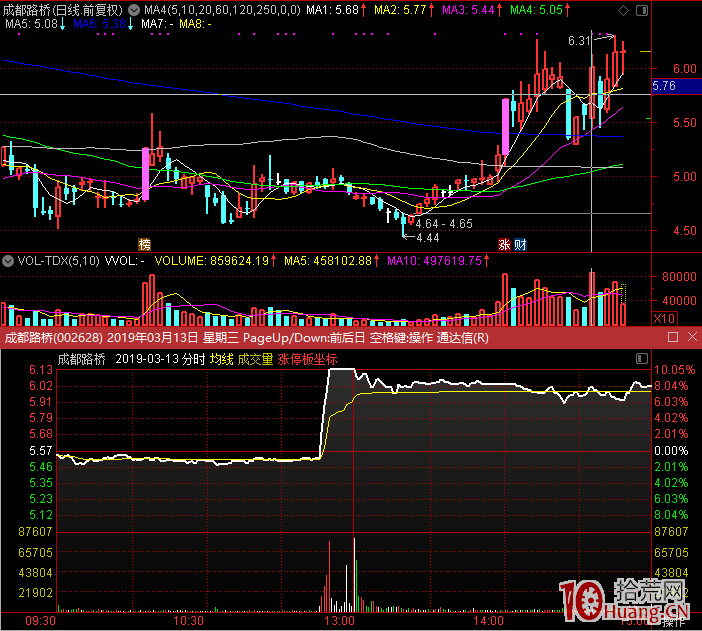Click the 4.64 - 4.65 gap annotation
The height and width of the screenshot is (631, 702).
(444, 223)
